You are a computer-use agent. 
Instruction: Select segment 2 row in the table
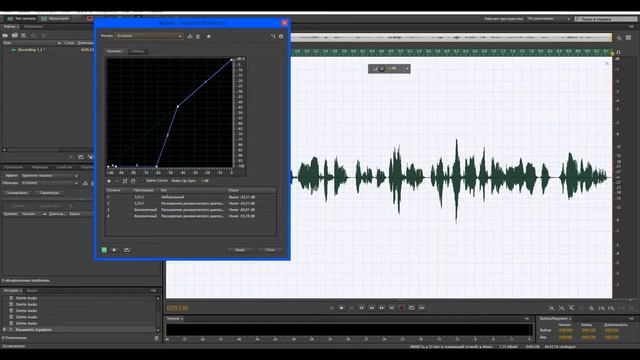(x=191, y=203)
